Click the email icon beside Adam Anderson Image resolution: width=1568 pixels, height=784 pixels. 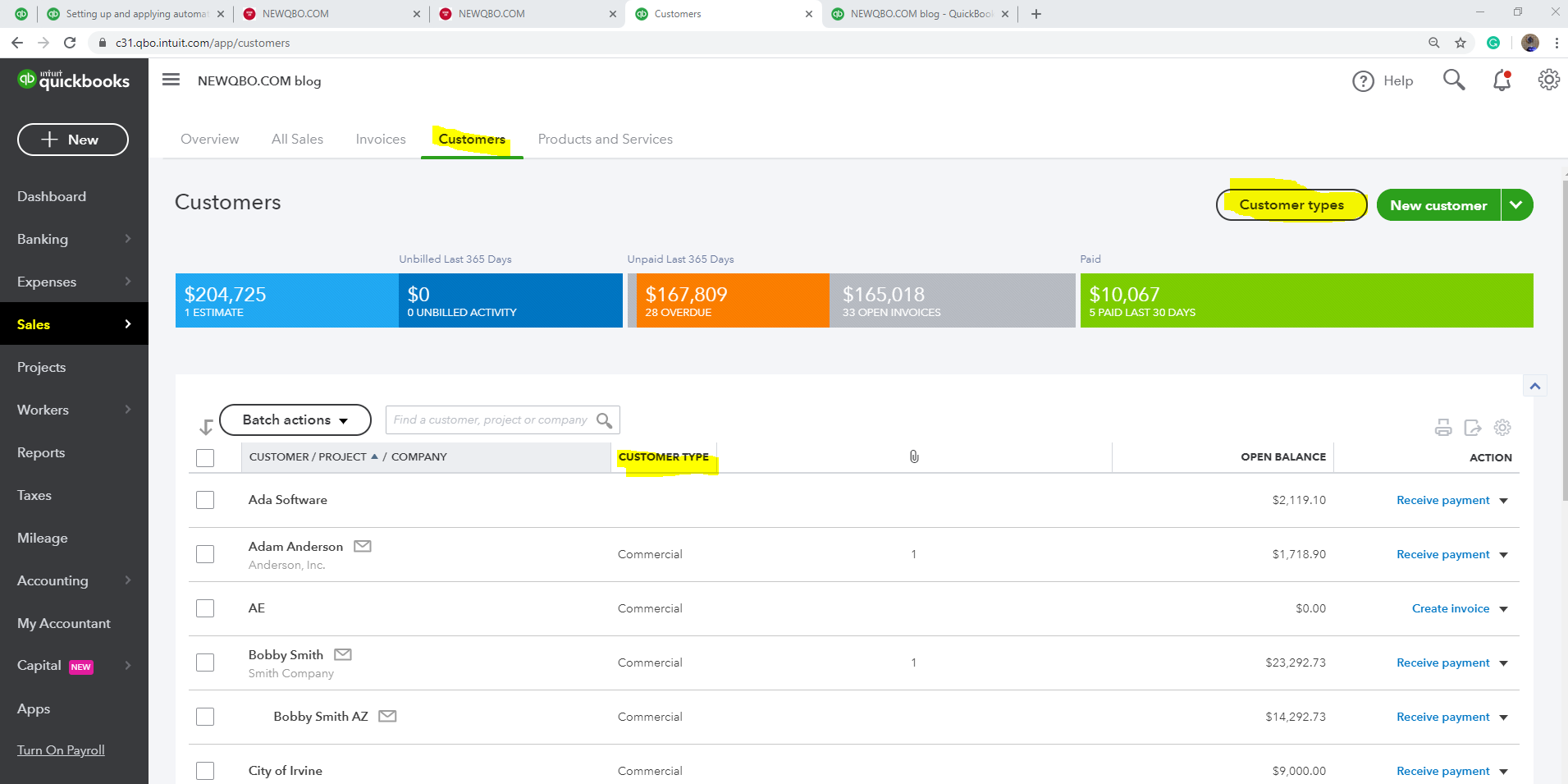coord(363,545)
